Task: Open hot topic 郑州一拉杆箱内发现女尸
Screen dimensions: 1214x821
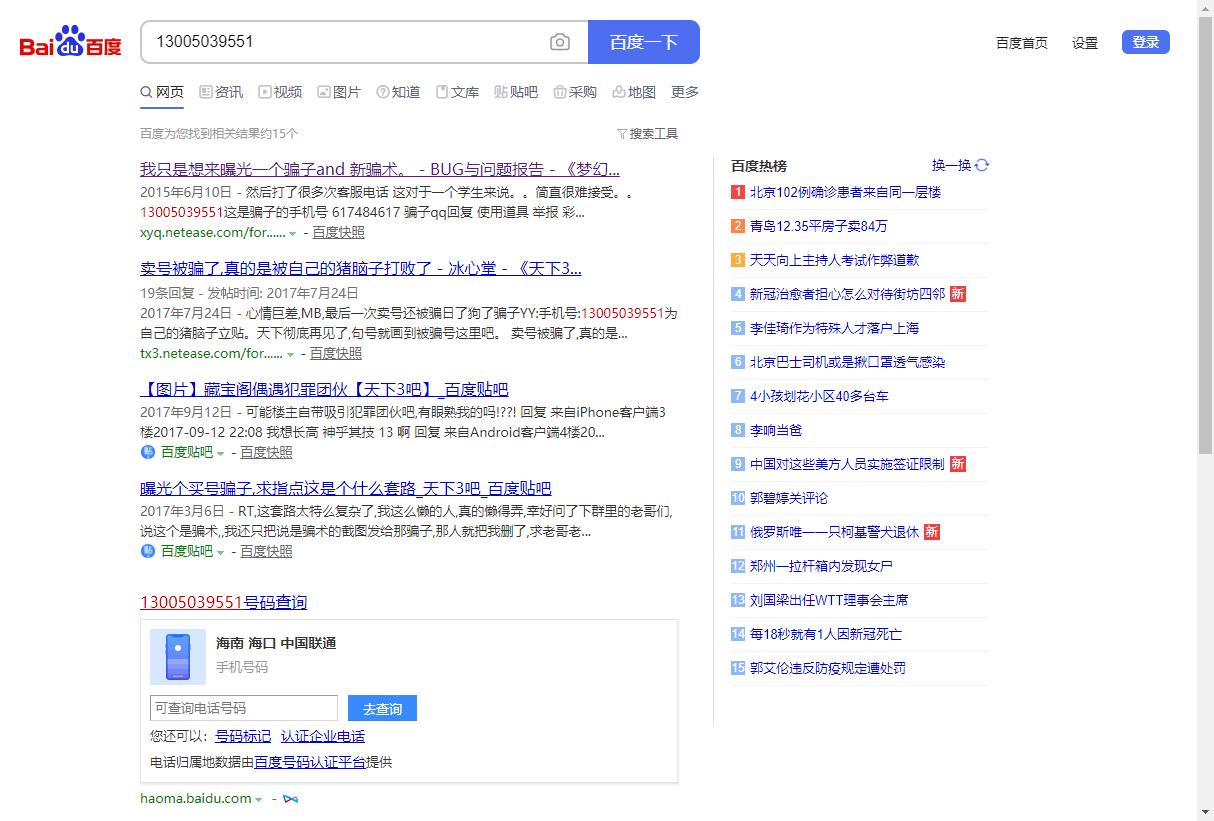Action: (x=821, y=566)
